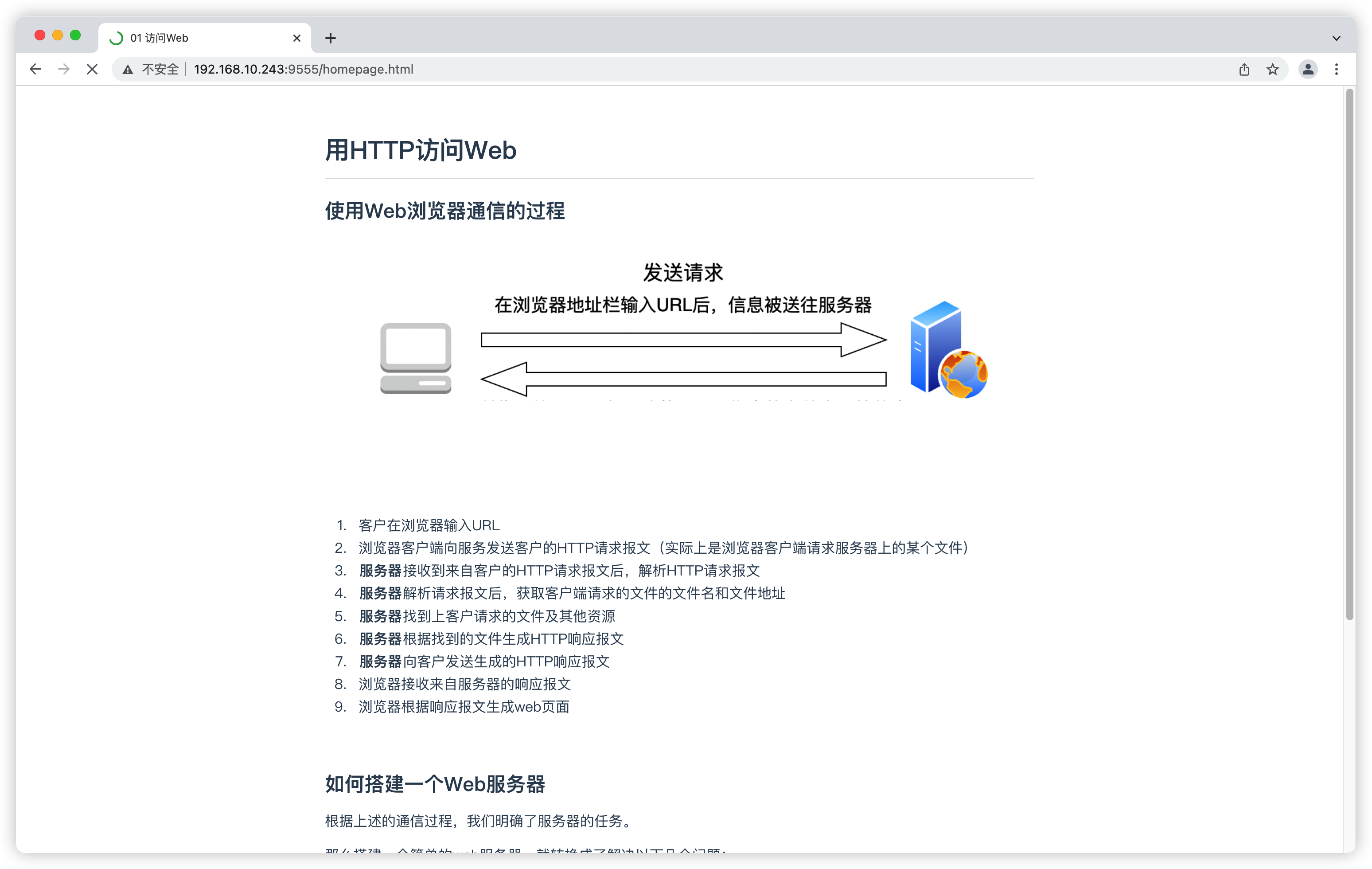Open the browser profile avatar icon
Image resolution: width=1372 pixels, height=869 pixels.
(x=1308, y=69)
